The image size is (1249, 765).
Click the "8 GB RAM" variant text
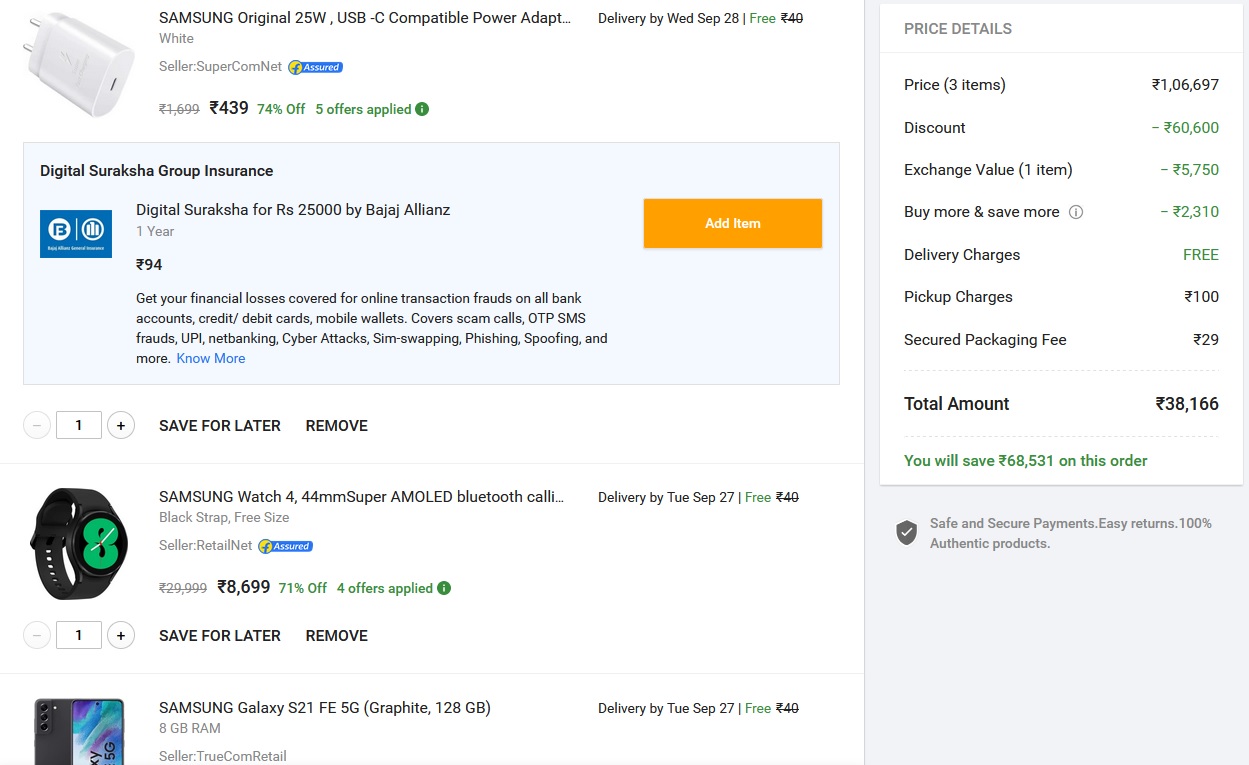click(190, 729)
